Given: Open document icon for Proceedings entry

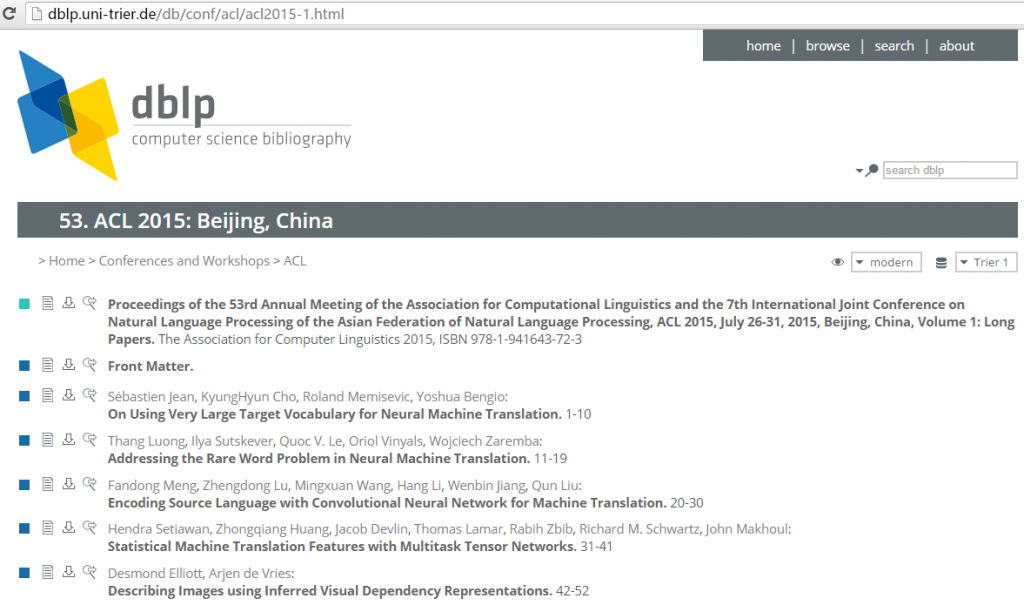Looking at the screenshot, I should point(47,302).
